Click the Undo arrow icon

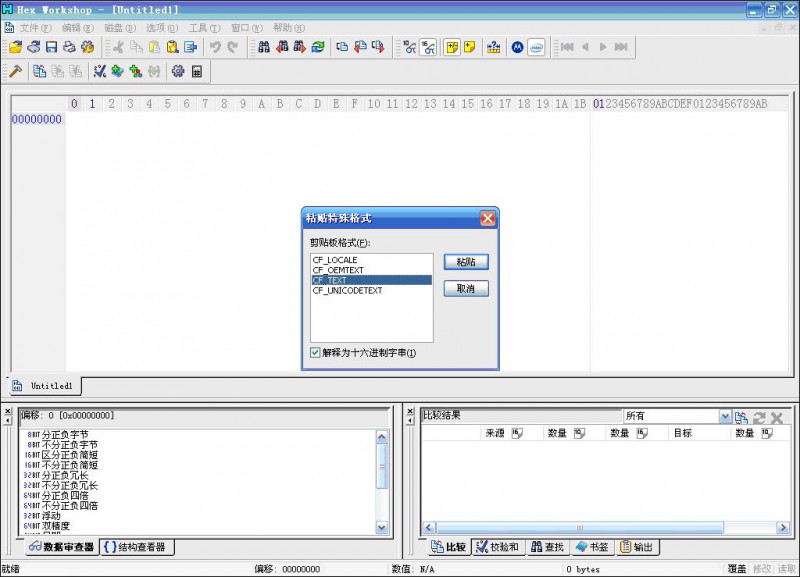click(x=215, y=47)
